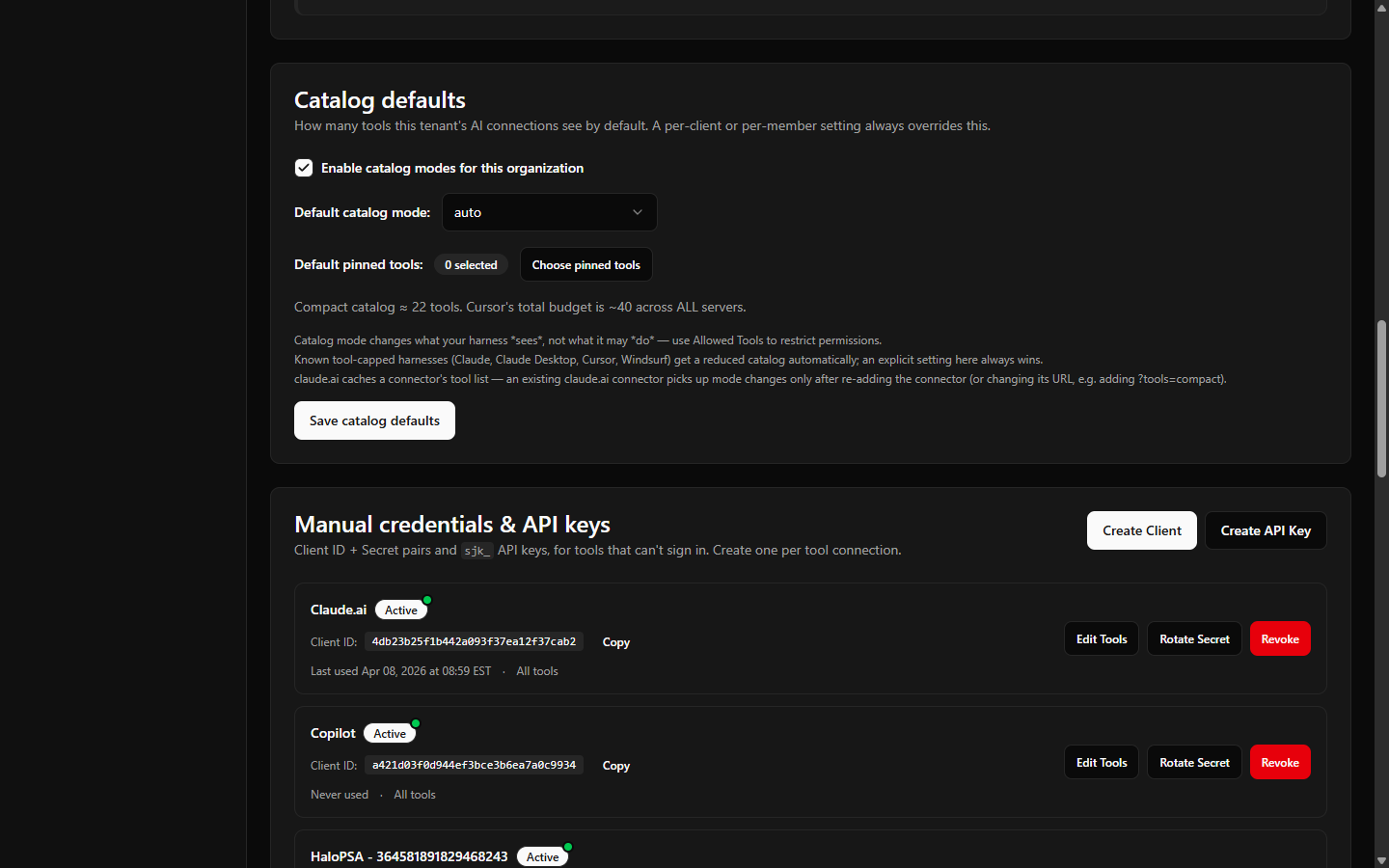Click the HaloPSA - 364581891829468243 client name

click(409, 856)
